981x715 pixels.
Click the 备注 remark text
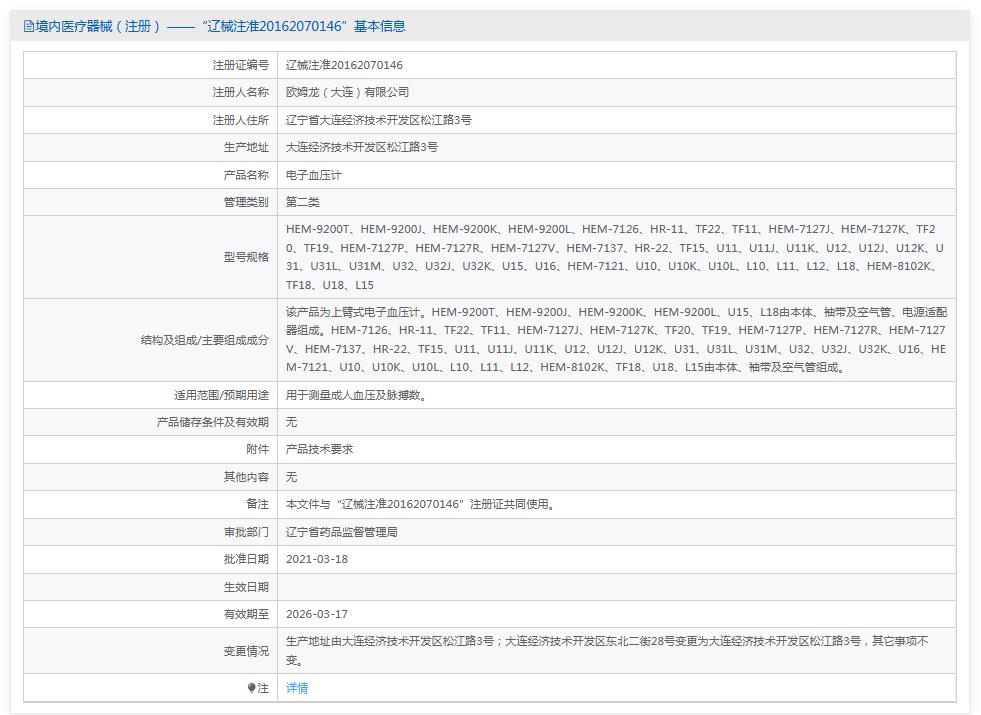click(x=420, y=504)
